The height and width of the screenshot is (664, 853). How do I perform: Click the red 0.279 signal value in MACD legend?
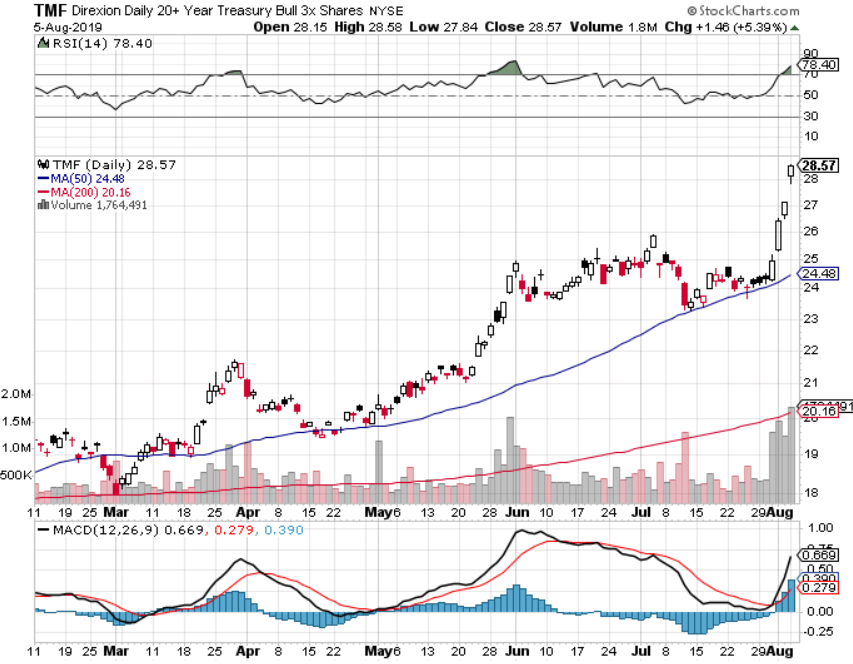coord(234,530)
